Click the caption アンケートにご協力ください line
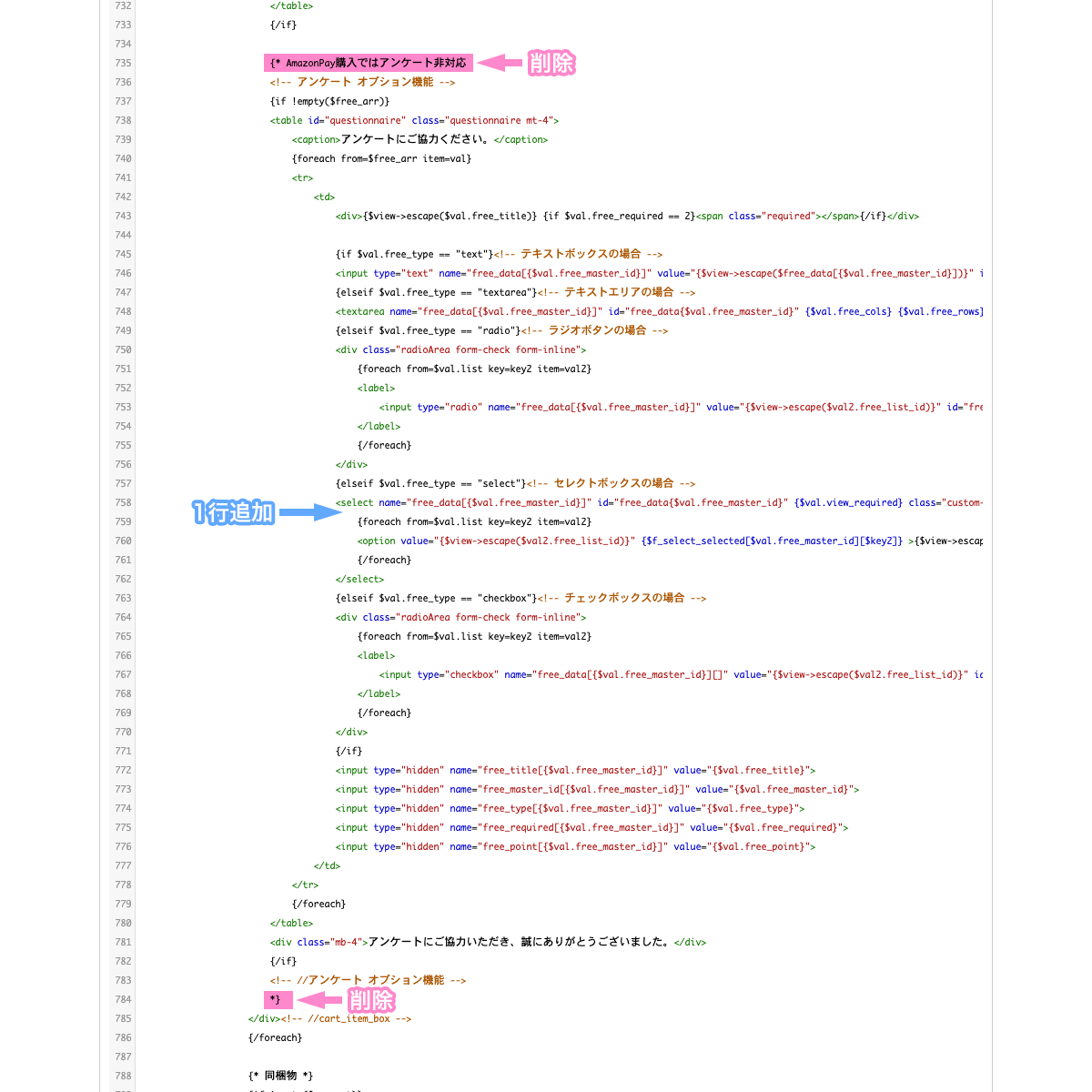The width and height of the screenshot is (1092, 1092). coord(420,139)
